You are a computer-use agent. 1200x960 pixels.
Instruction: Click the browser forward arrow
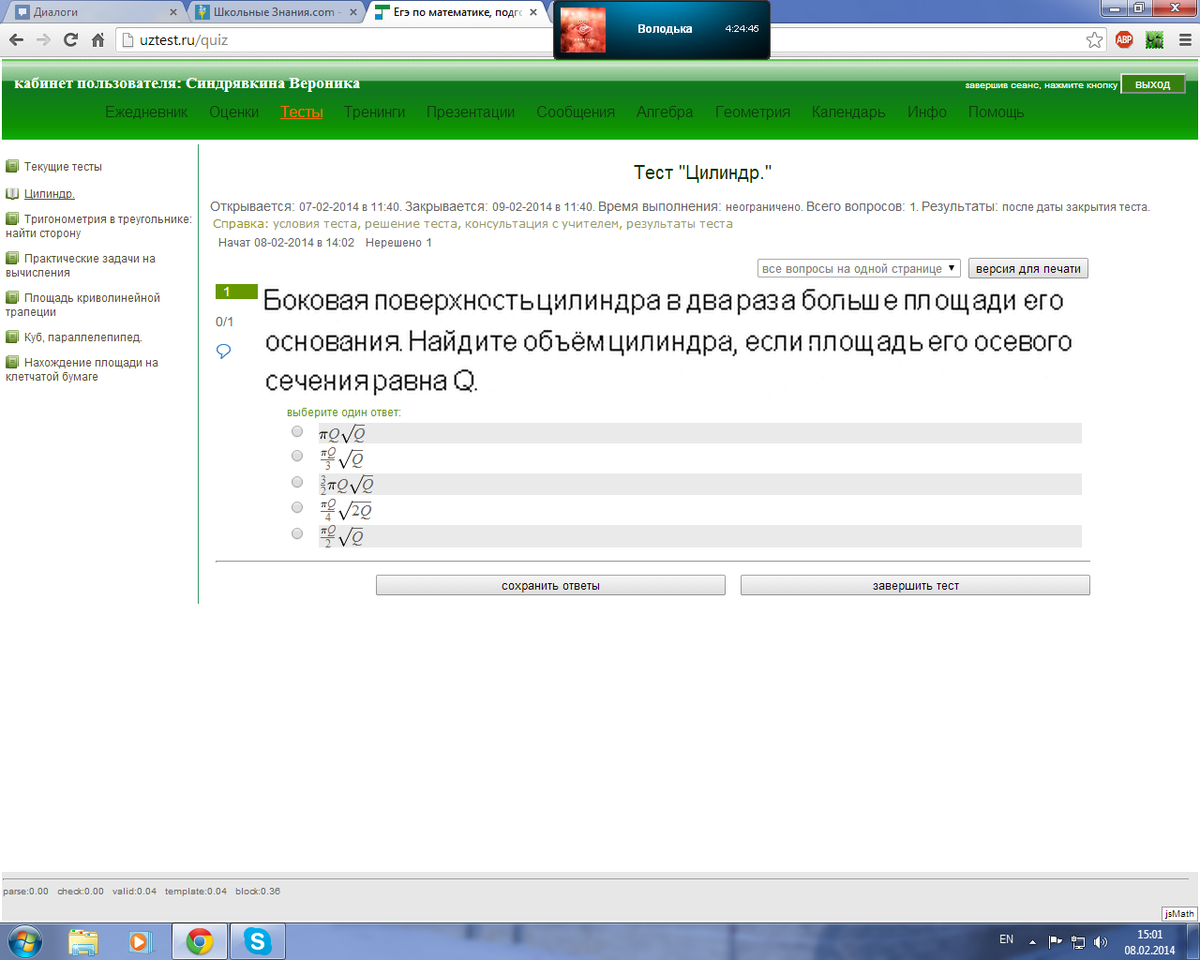(44, 41)
